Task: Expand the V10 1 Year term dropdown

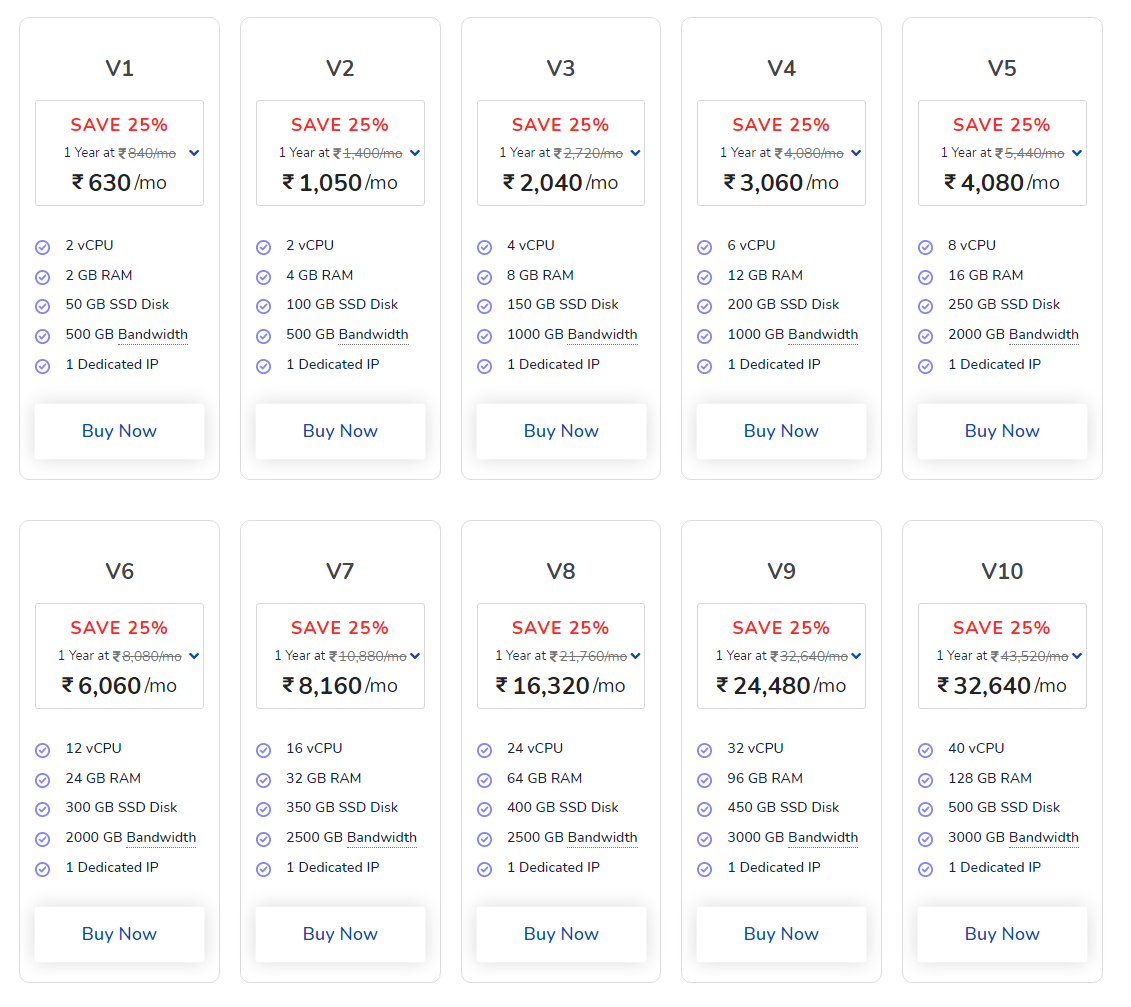Action: click(1076, 656)
